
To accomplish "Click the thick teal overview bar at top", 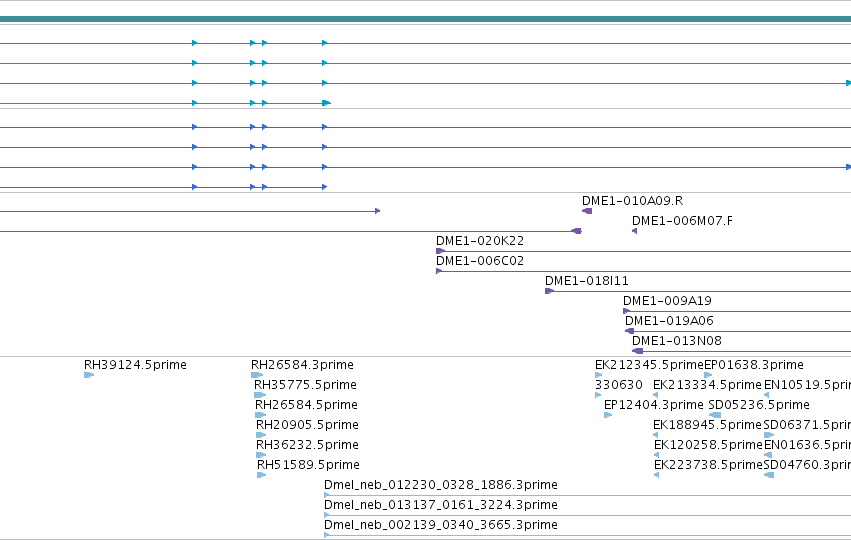I will click(x=426, y=19).
